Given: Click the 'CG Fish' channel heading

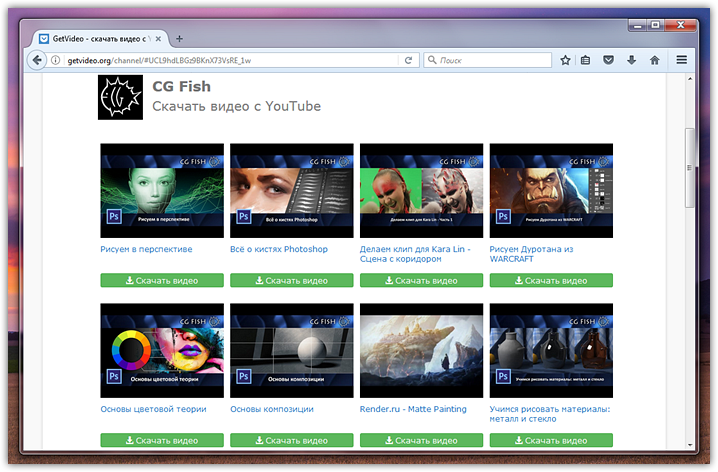Looking at the screenshot, I should tap(181, 87).
